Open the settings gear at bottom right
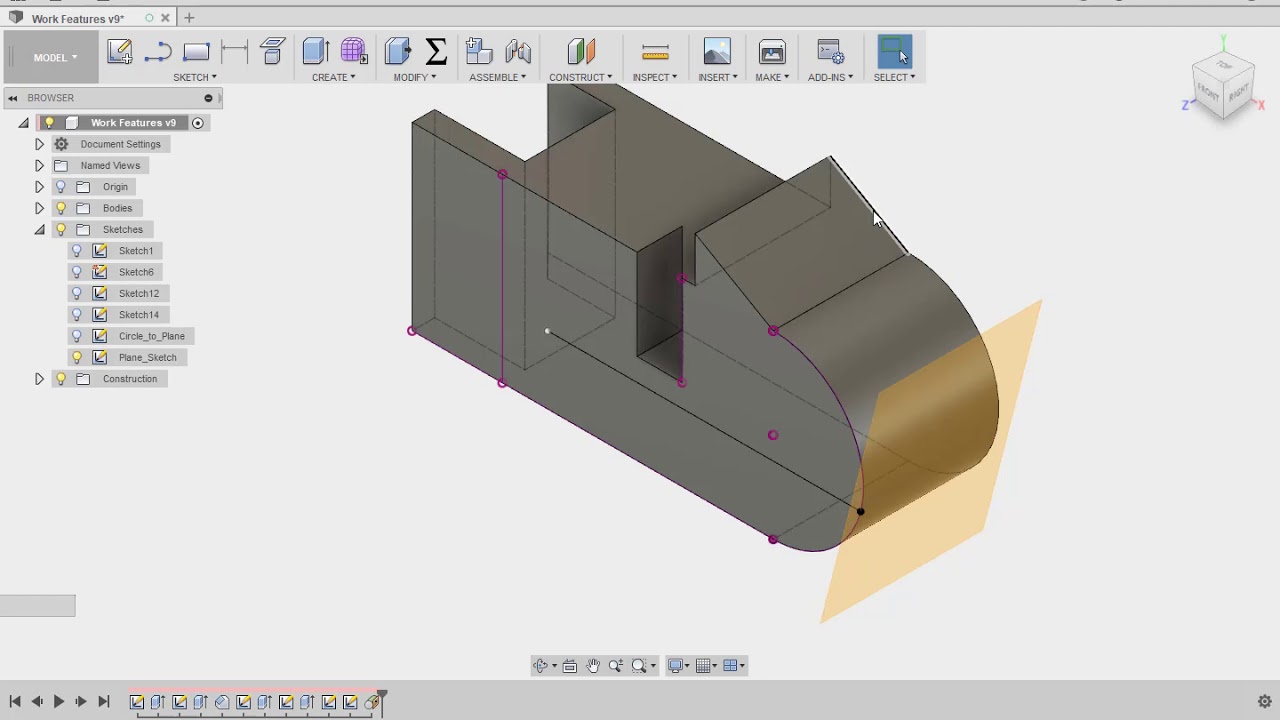Image resolution: width=1280 pixels, height=720 pixels. pyautogui.click(x=1264, y=701)
